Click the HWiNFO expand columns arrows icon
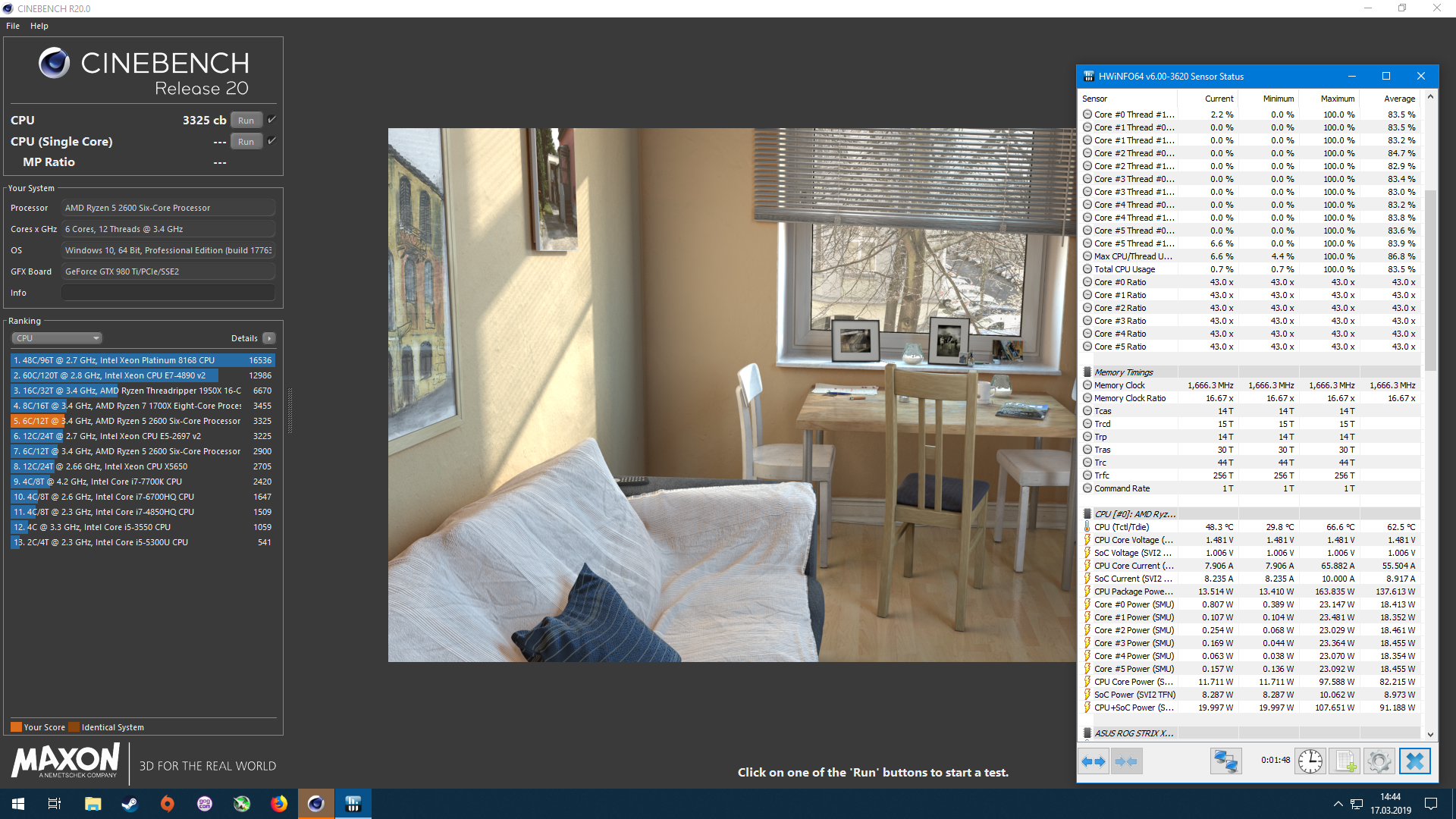 coord(1094,761)
